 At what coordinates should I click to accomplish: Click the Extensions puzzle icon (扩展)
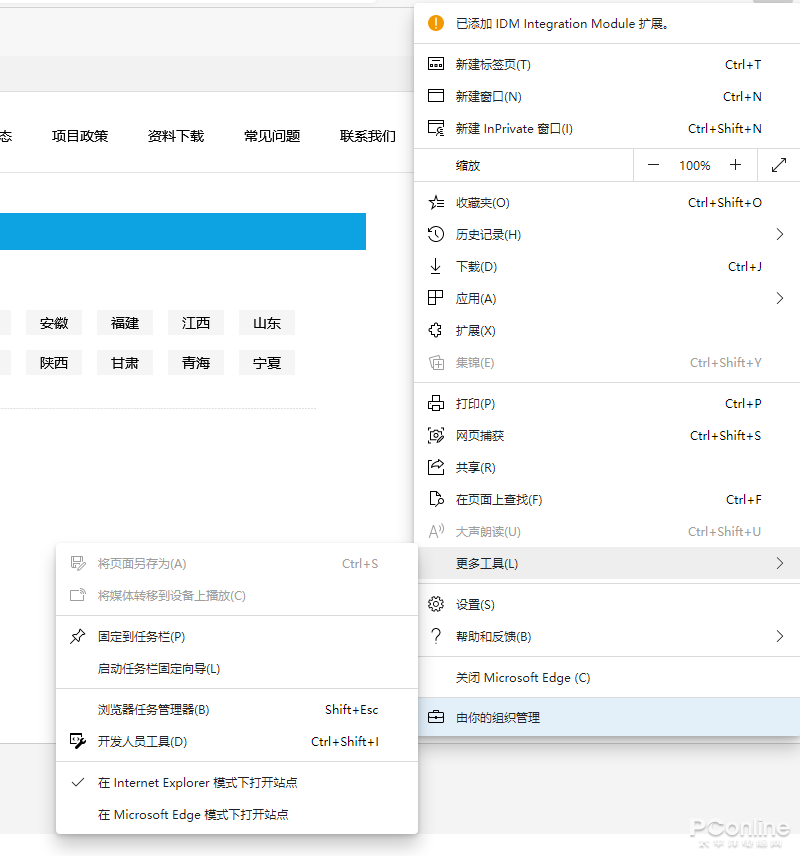435,330
